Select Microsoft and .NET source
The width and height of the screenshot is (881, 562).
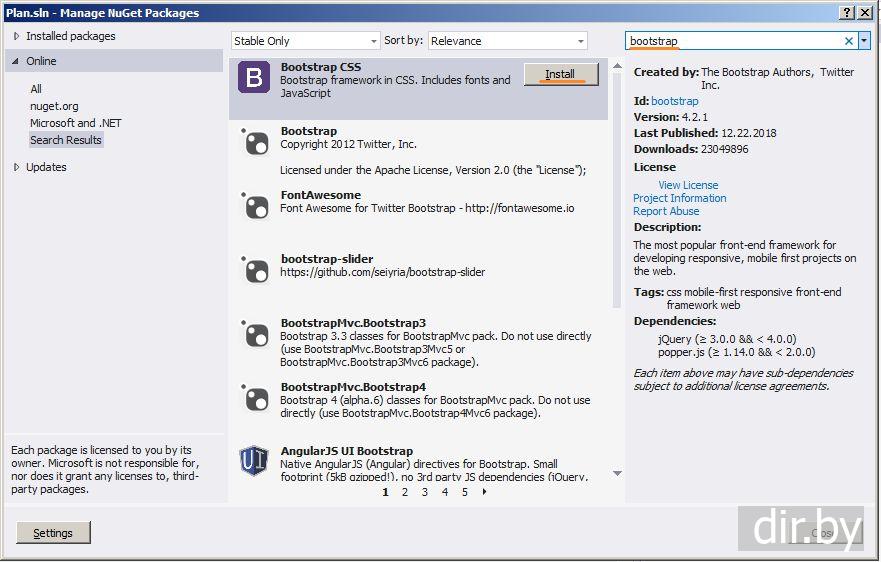pos(75,123)
